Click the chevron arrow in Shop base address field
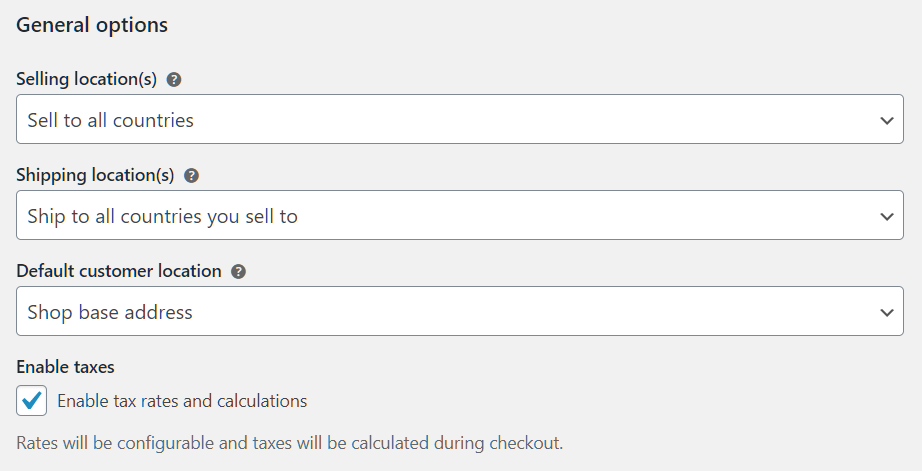 pyautogui.click(x=887, y=312)
